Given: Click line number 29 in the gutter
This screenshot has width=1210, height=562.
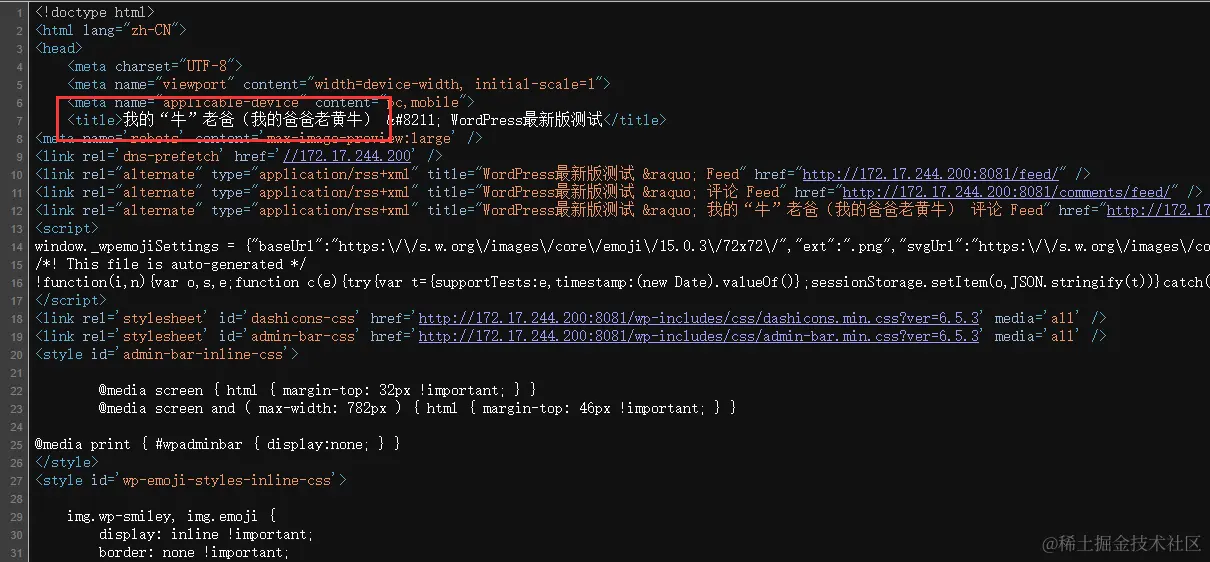Looking at the screenshot, I should [18, 516].
